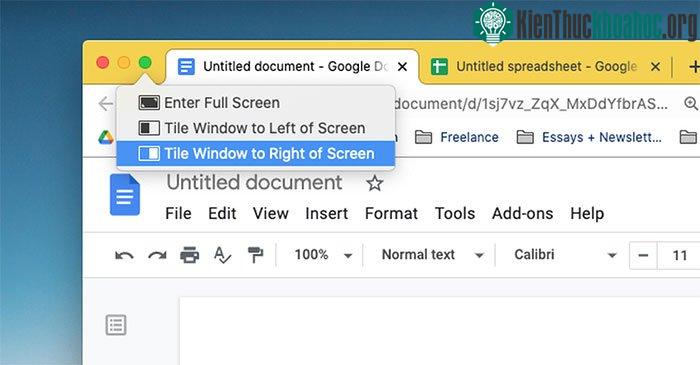Activate the paint format tool

tap(255, 255)
